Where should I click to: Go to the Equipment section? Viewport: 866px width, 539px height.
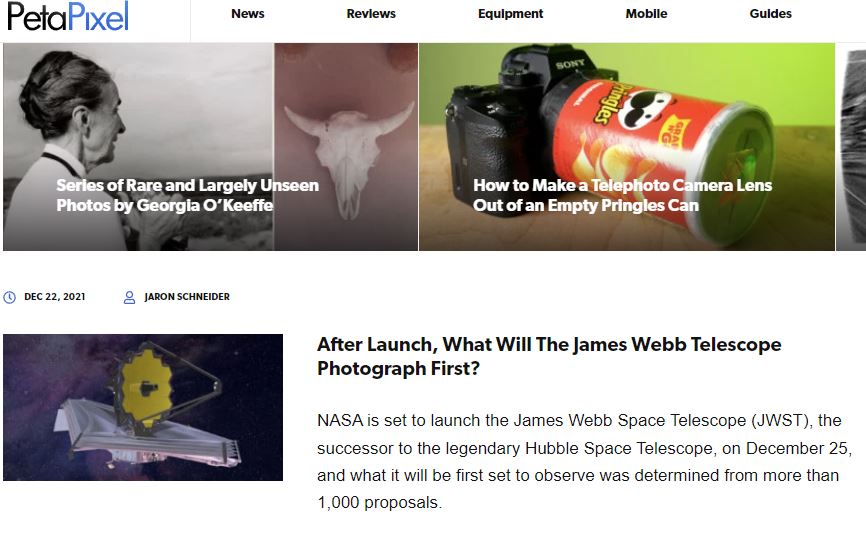tap(510, 14)
